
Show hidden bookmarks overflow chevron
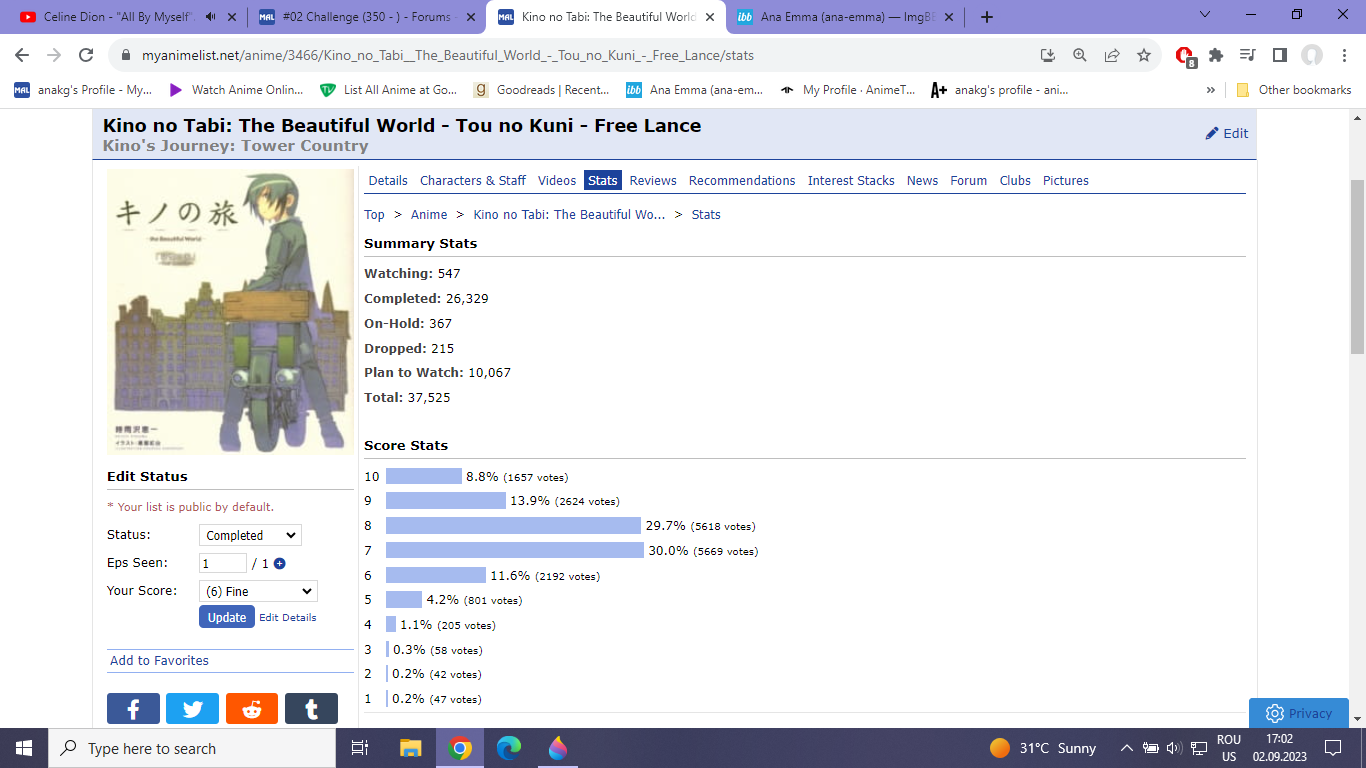pos(1211,90)
